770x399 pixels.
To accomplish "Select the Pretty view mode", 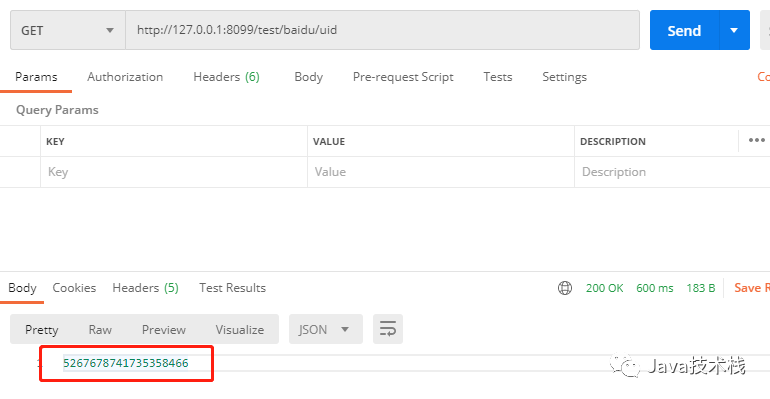I will pyautogui.click(x=42, y=330).
